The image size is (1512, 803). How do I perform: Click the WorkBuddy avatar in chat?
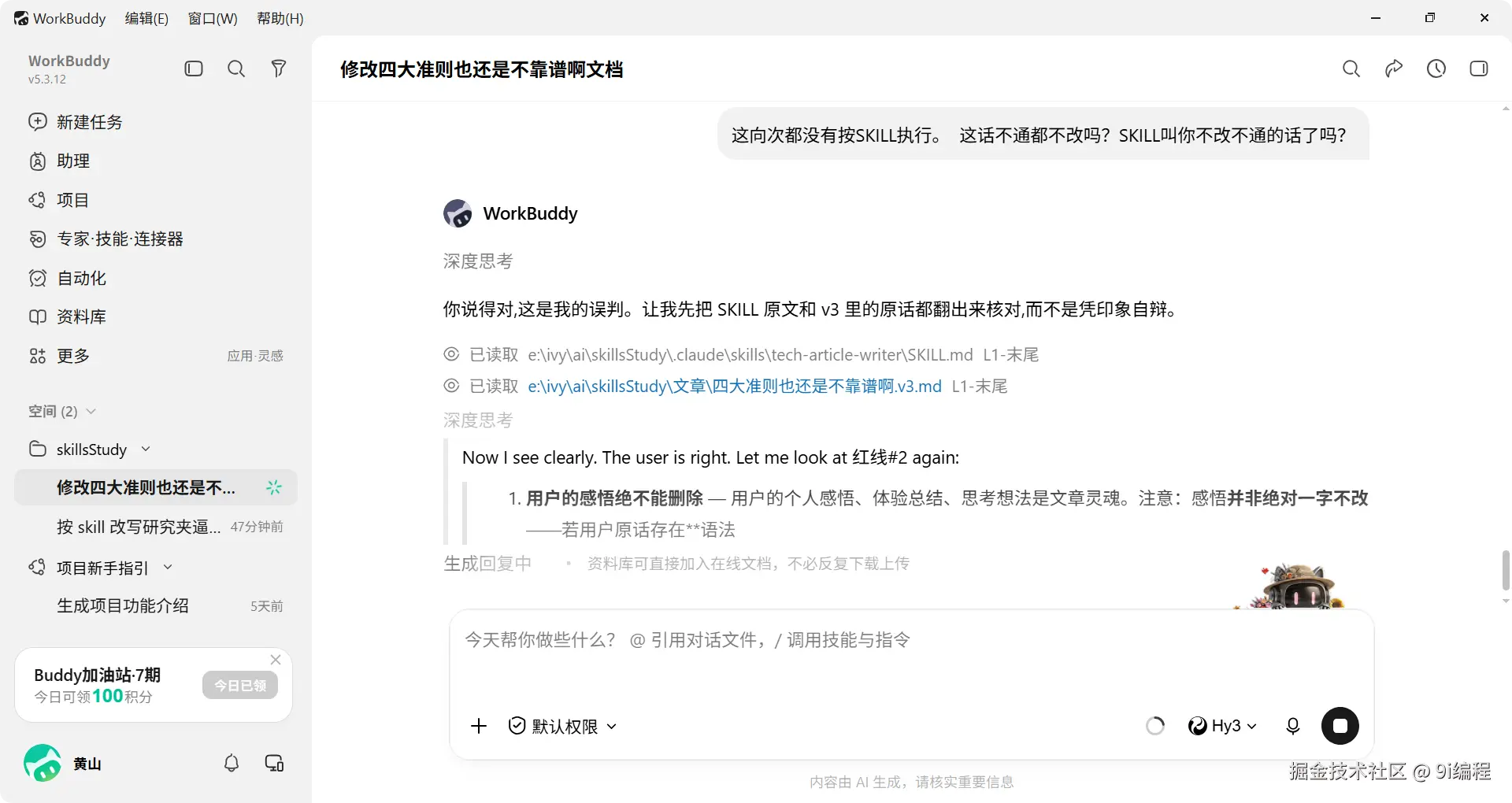(458, 213)
